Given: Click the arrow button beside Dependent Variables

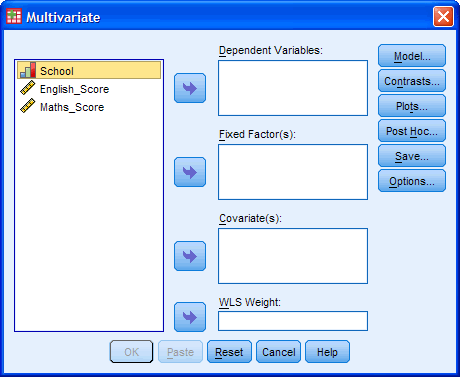Looking at the screenshot, I should pyautogui.click(x=190, y=88).
